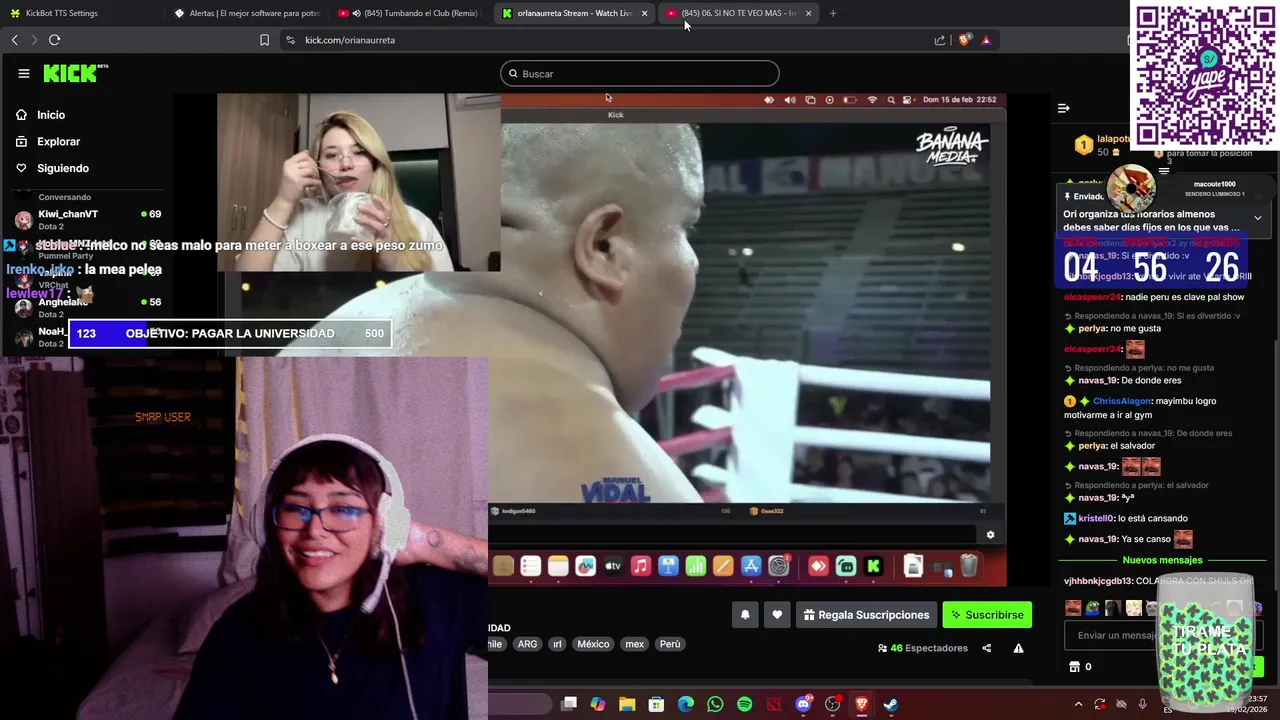Click the ARG tag

[527, 644]
